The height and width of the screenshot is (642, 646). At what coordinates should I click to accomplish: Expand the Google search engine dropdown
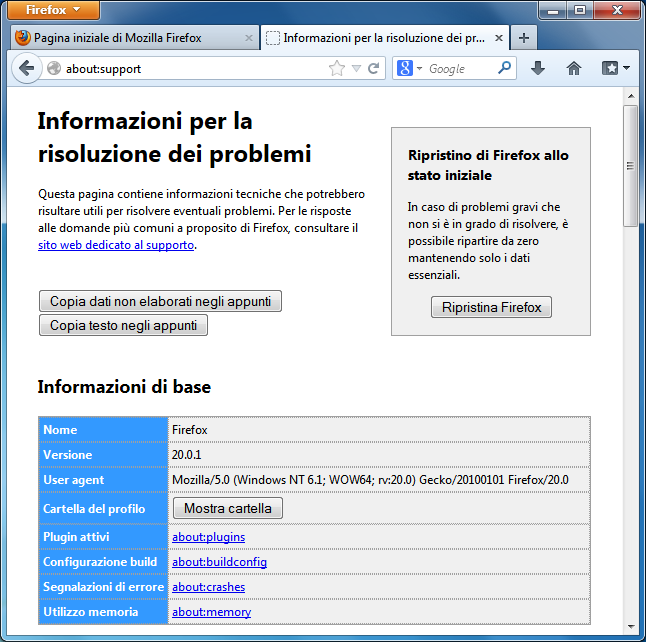coord(409,69)
